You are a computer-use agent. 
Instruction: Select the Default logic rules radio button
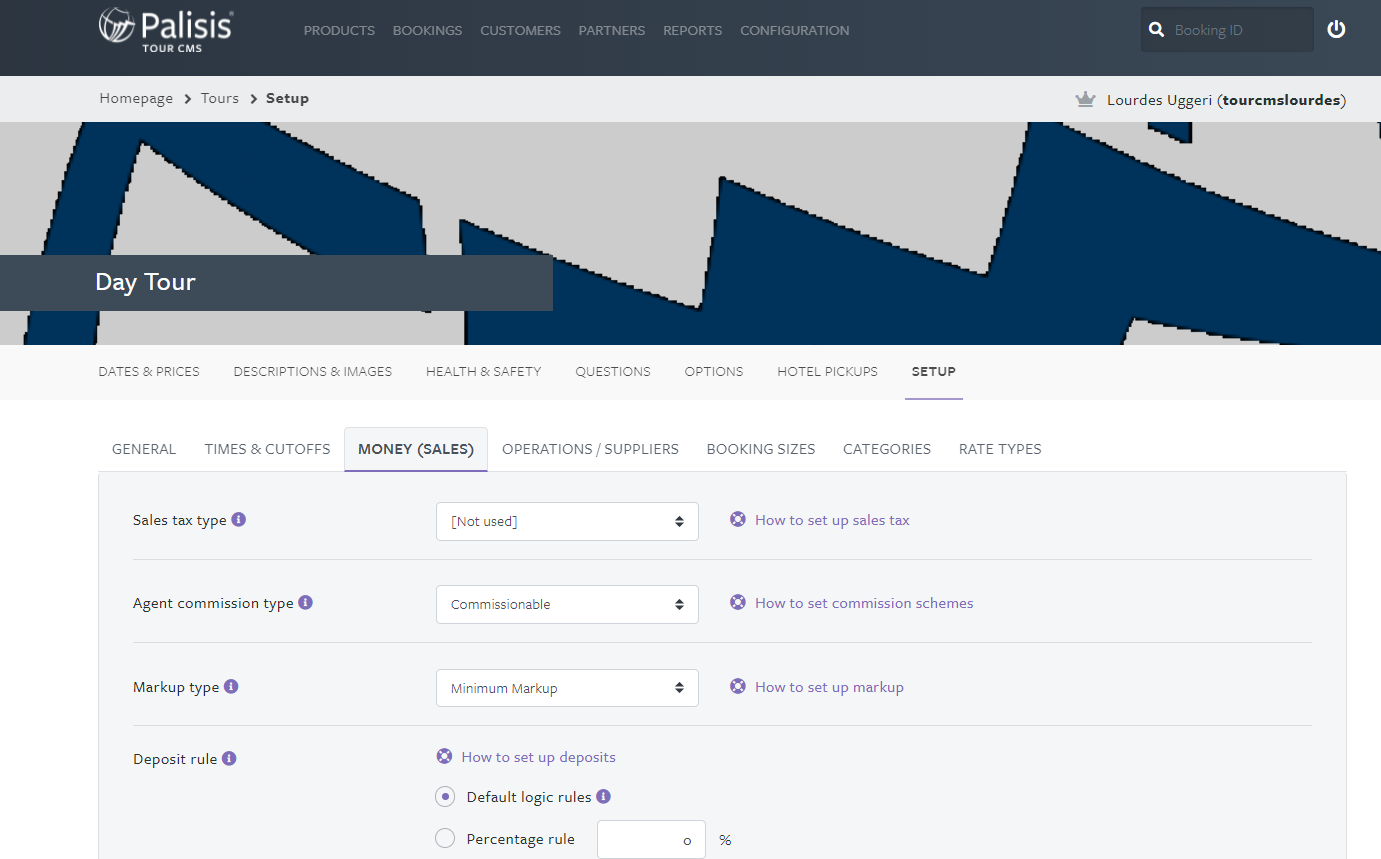444,796
